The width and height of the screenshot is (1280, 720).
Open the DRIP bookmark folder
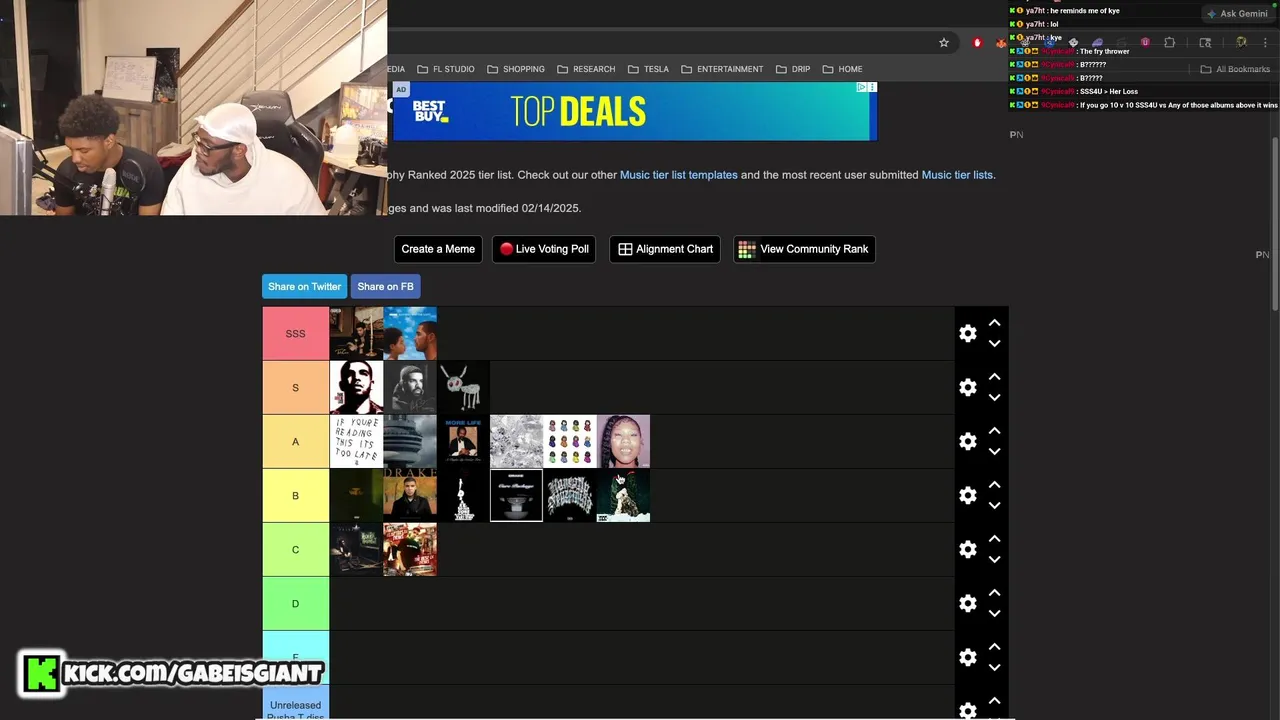pyautogui.click(x=792, y=69)
